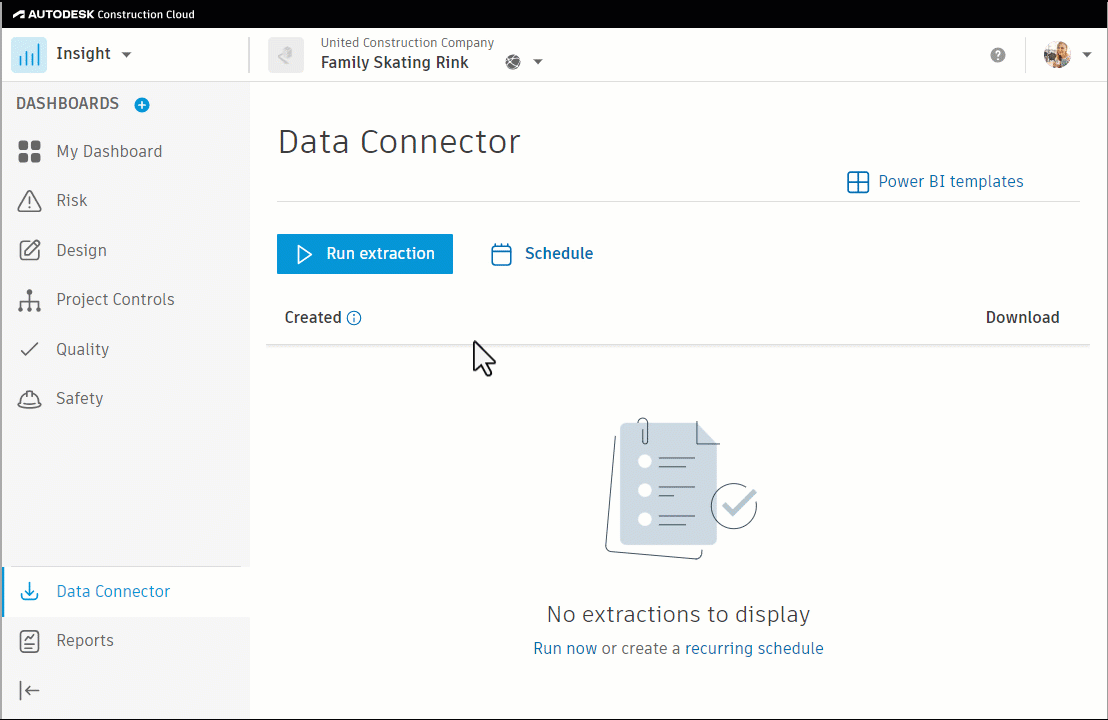
Task: Open Reports via the clipboard icon
Action: point(29,640)
